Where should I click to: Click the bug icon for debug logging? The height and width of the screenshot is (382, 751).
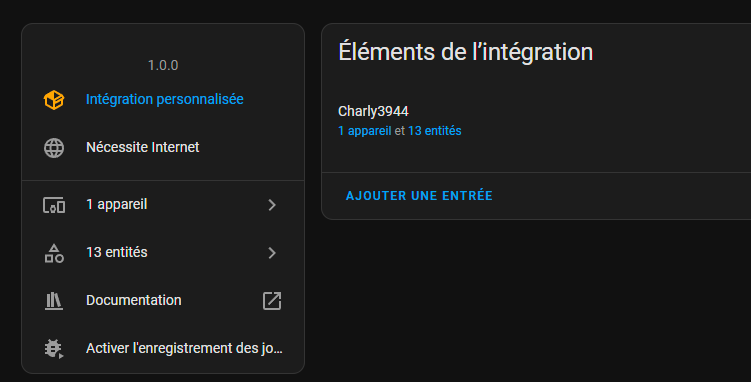pos(54,348)
